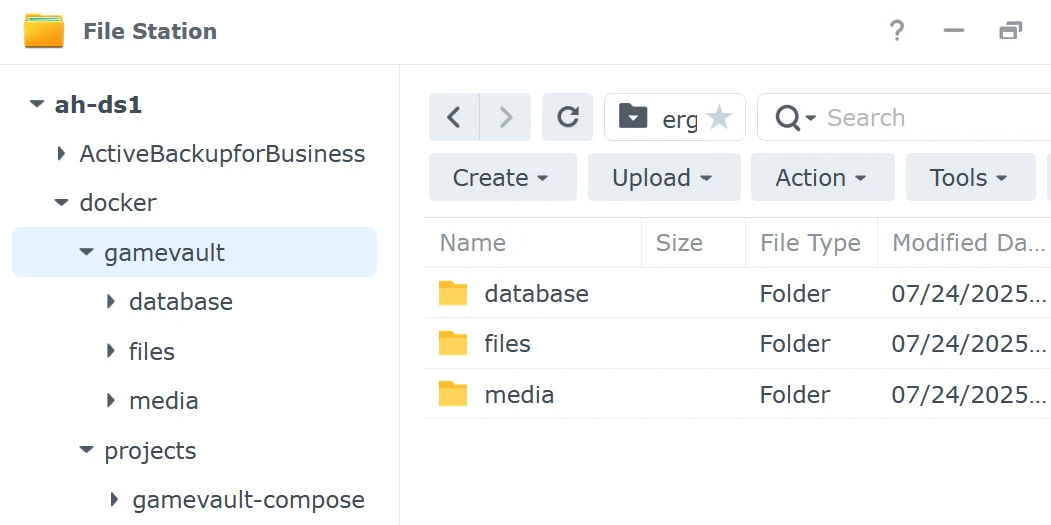Open the path folder dropdown icon
1051x525 pixels.
click(633, 117)
